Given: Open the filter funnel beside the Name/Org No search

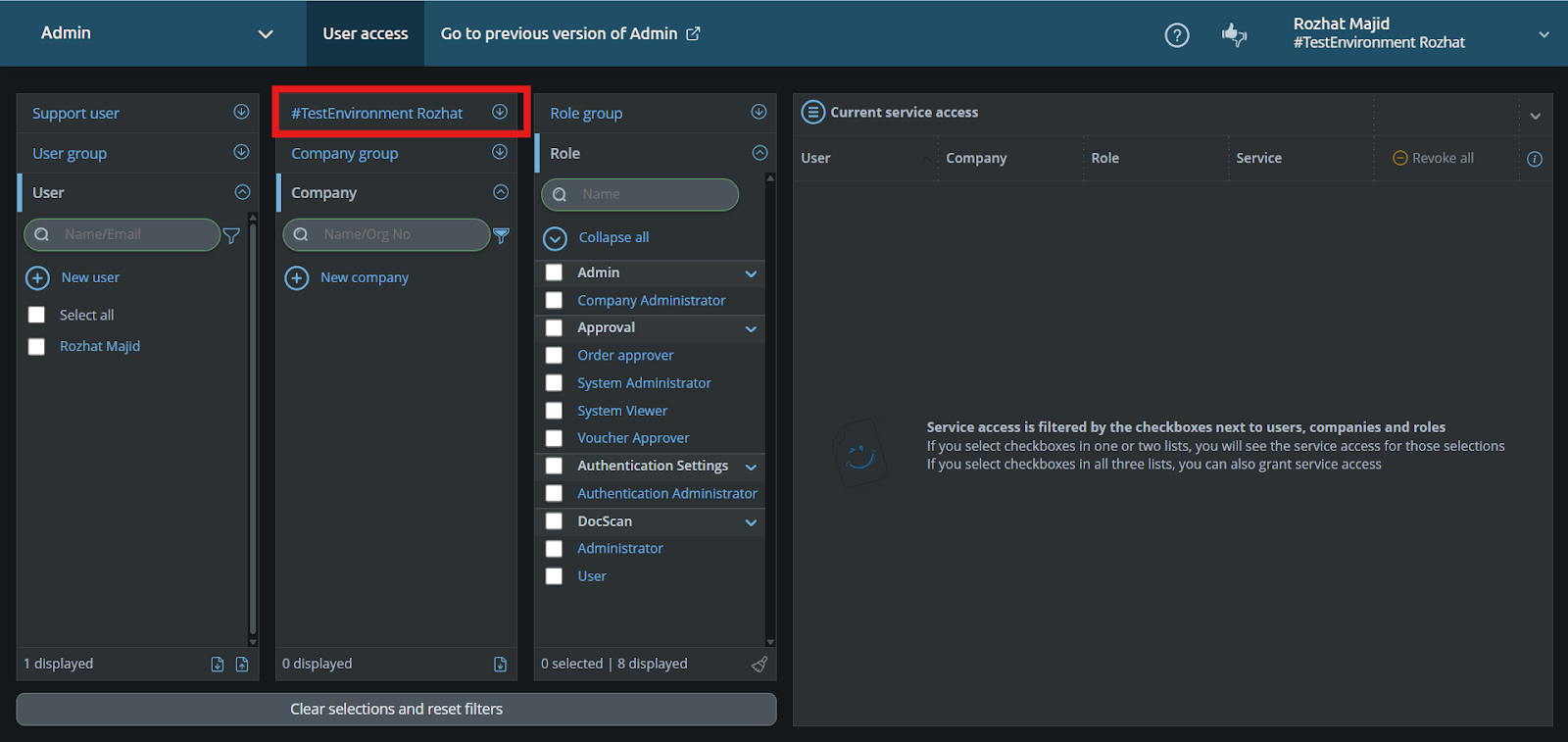Looking at the screenshot, I should coord(501,235).
